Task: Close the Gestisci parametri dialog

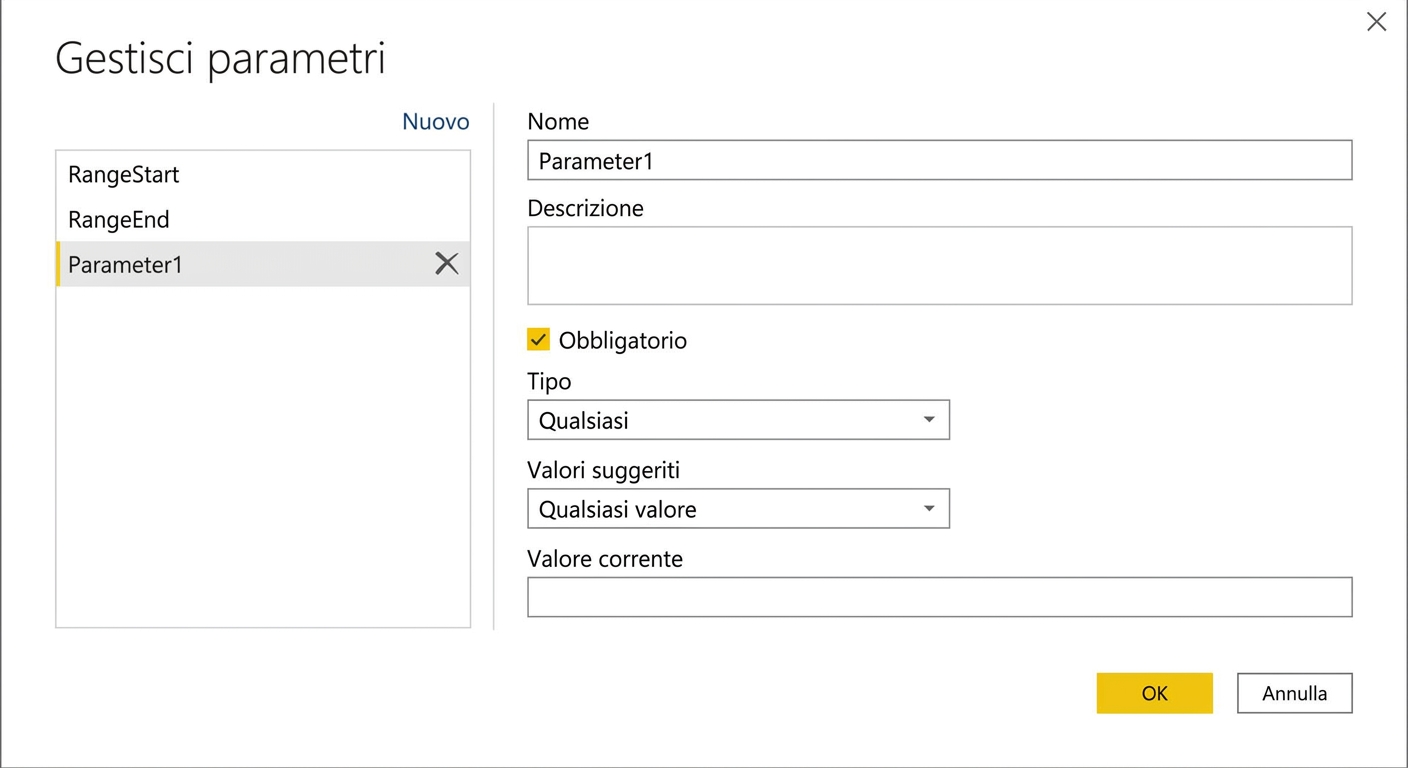Action: tap(1376, 21)
